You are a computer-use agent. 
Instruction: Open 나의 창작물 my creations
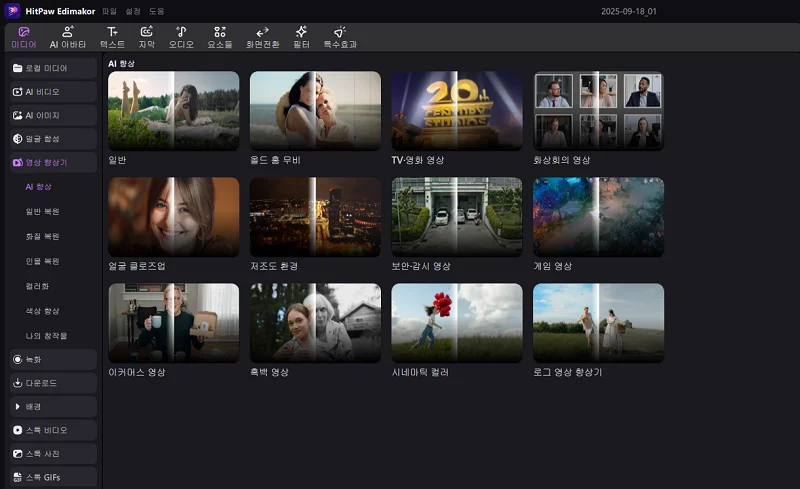tap(46, 336)
